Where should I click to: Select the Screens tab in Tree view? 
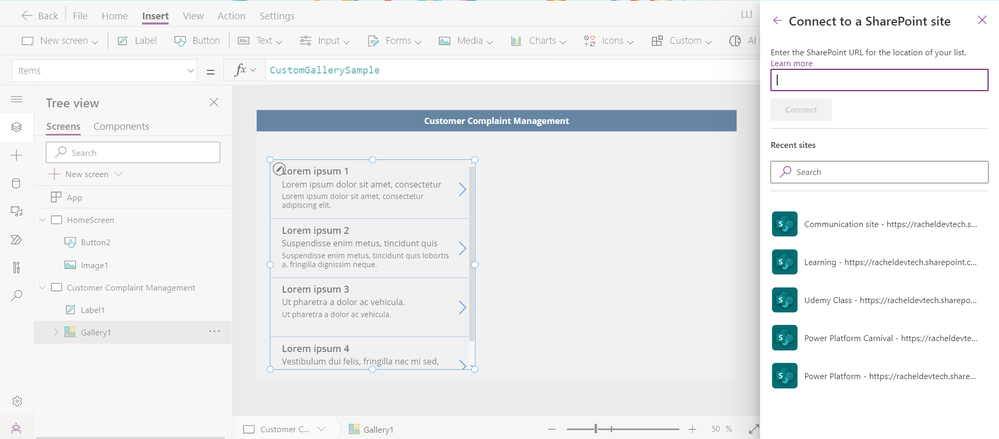pyautogui.click(x=63, y=126)
